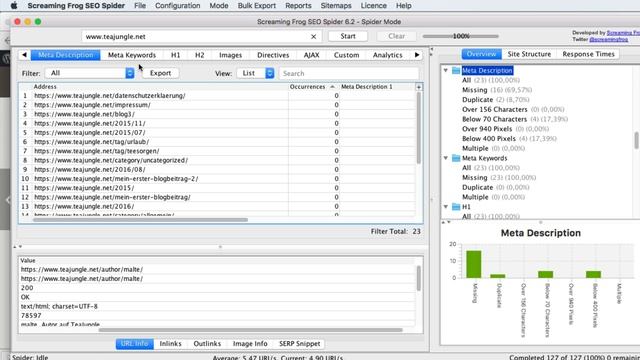This screenshot has height=360, width=640.
Task: Click the Meta Description folder icon
Action: 456,71
